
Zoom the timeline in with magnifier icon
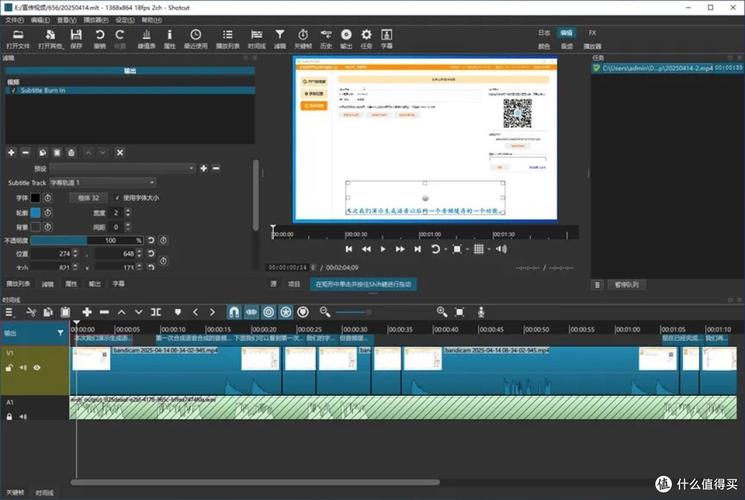click(x=442, y=312)
